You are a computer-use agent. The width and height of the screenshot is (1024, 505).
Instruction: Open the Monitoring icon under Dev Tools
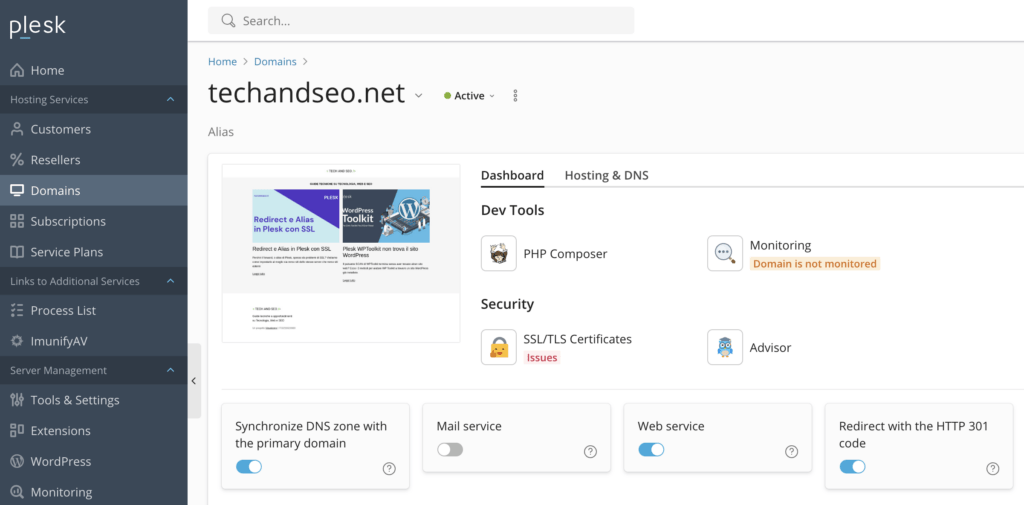click(725, 253)
